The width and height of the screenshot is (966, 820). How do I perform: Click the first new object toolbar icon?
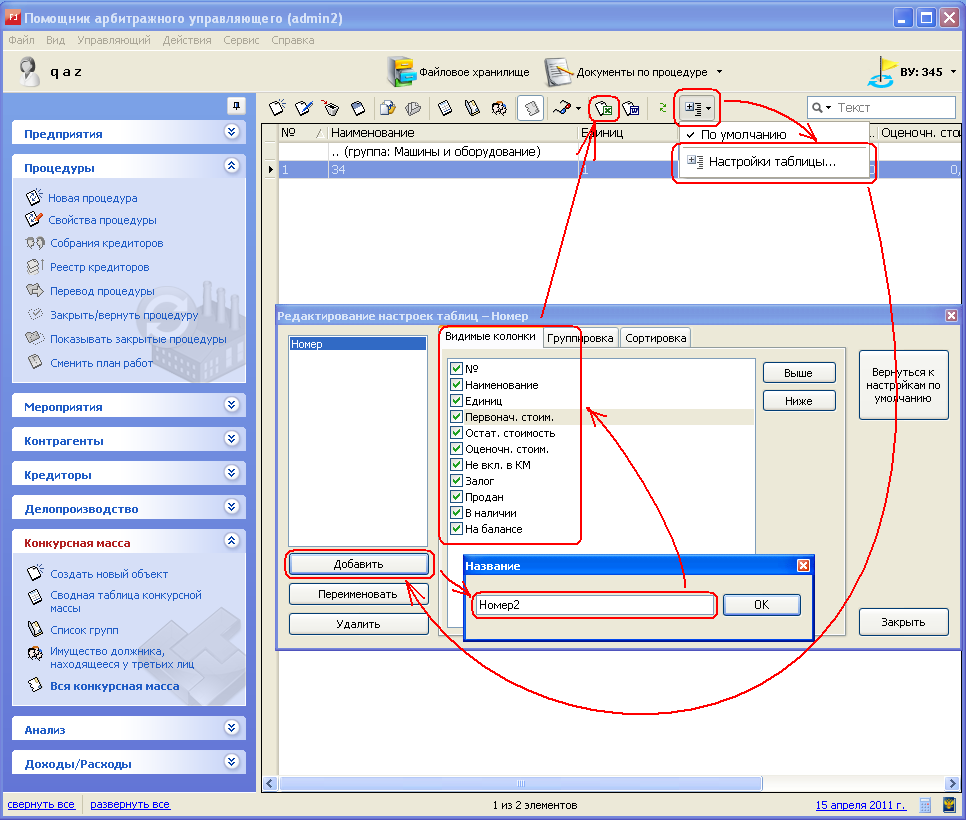[278, 108]
